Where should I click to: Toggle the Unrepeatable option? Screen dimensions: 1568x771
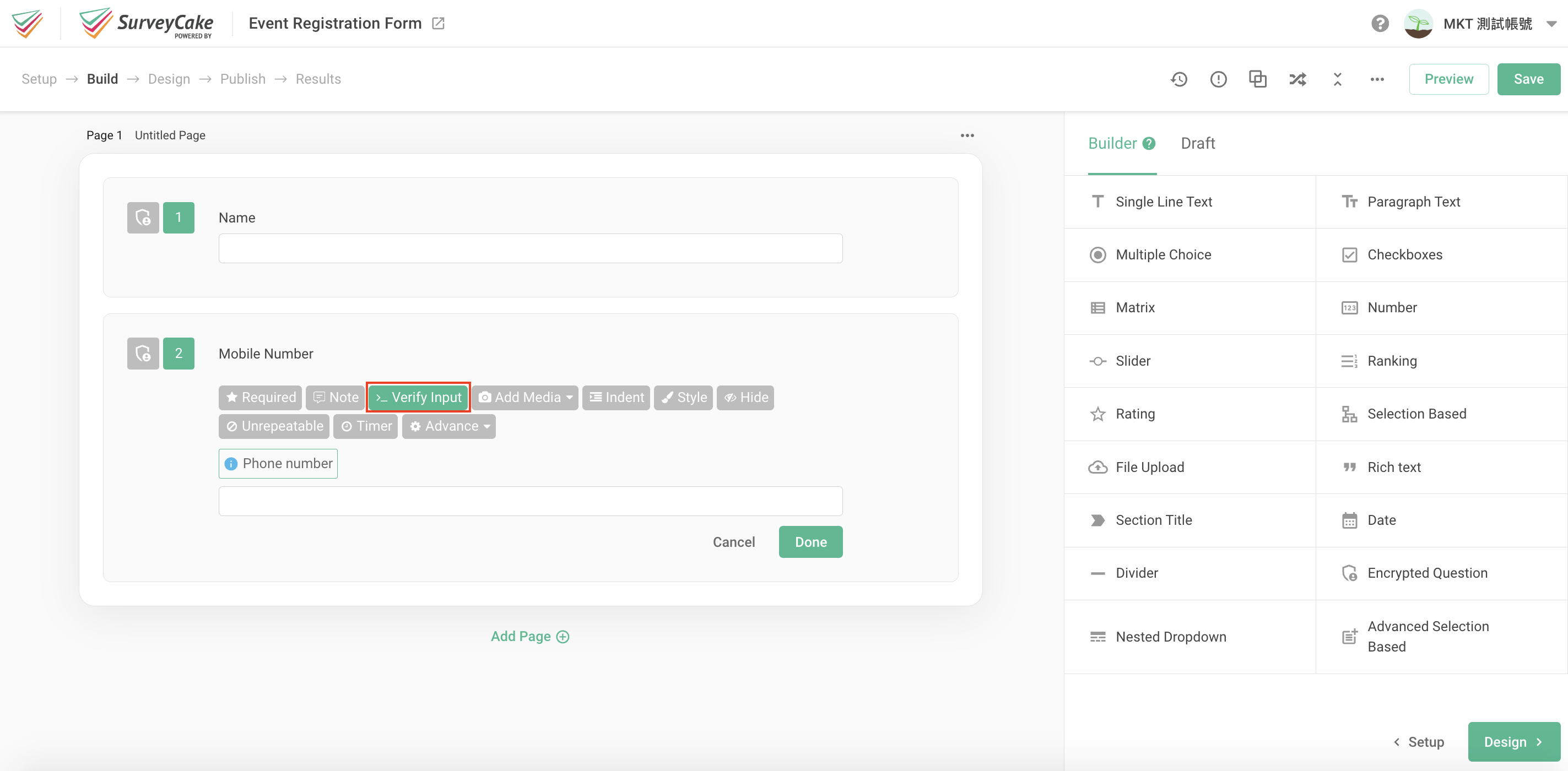274,426
